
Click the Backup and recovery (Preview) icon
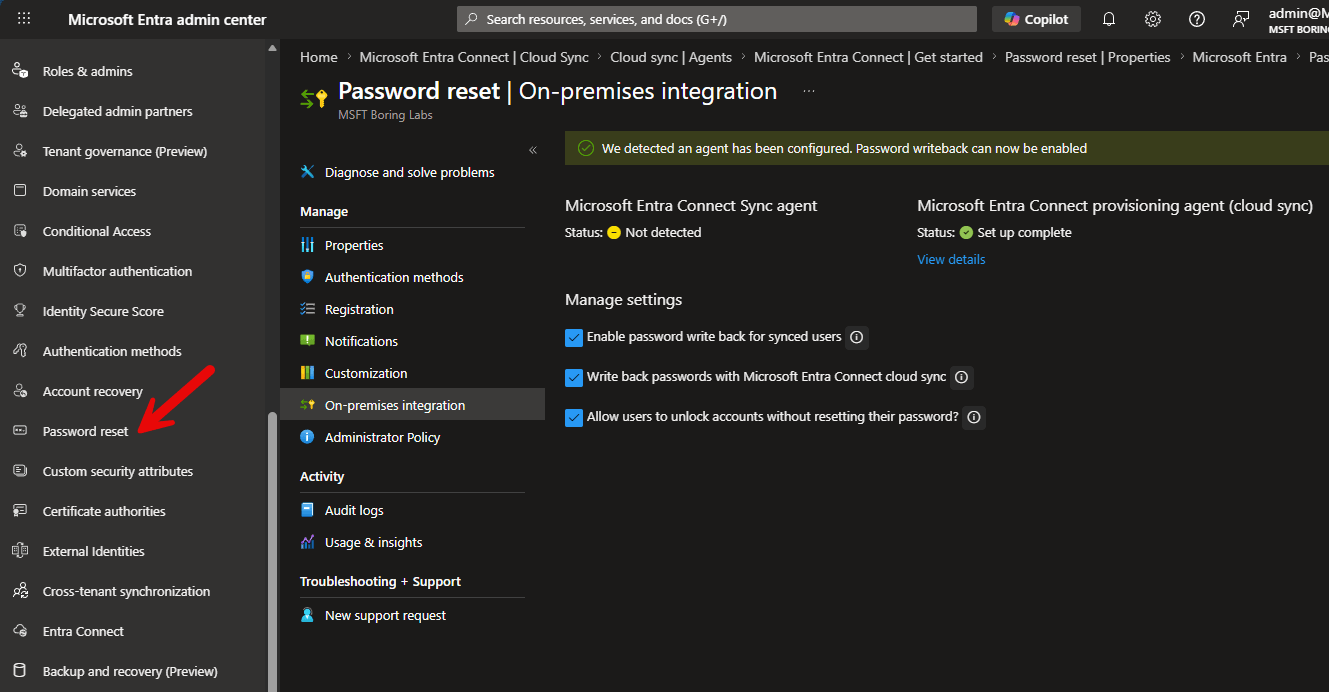19,671
